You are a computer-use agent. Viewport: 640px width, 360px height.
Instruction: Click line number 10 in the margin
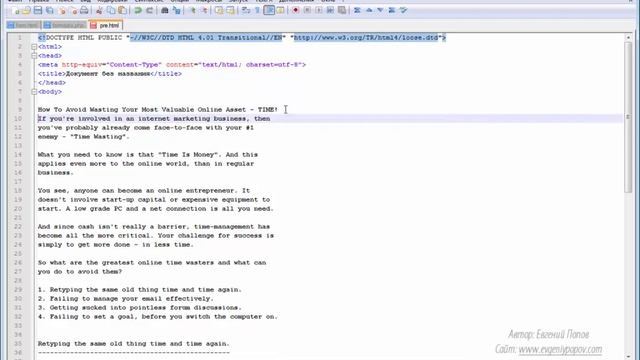(x=18, y=119)
